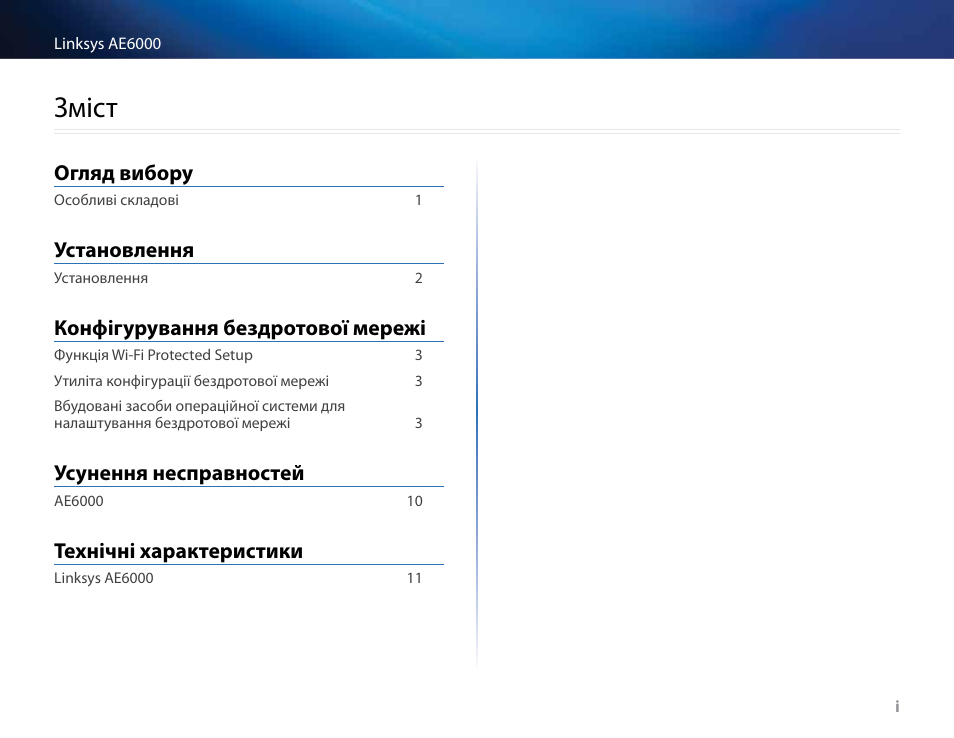The width and height of the screenshot is (954, 738).
Task: Click page number 11 beside 'Linksys AE6000'
Action: (415, 578)
